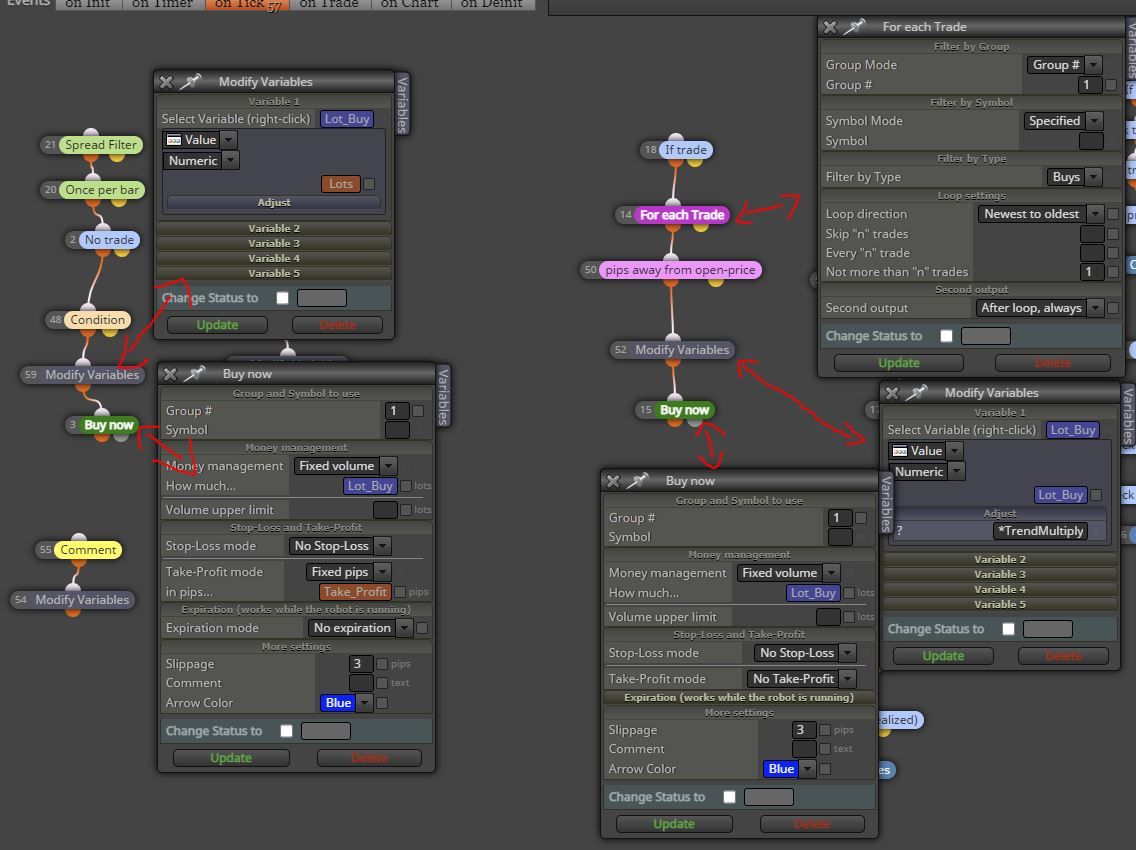Select the Spread Filter block
The image size is (1136, 850).
click(x=100, y=144)
